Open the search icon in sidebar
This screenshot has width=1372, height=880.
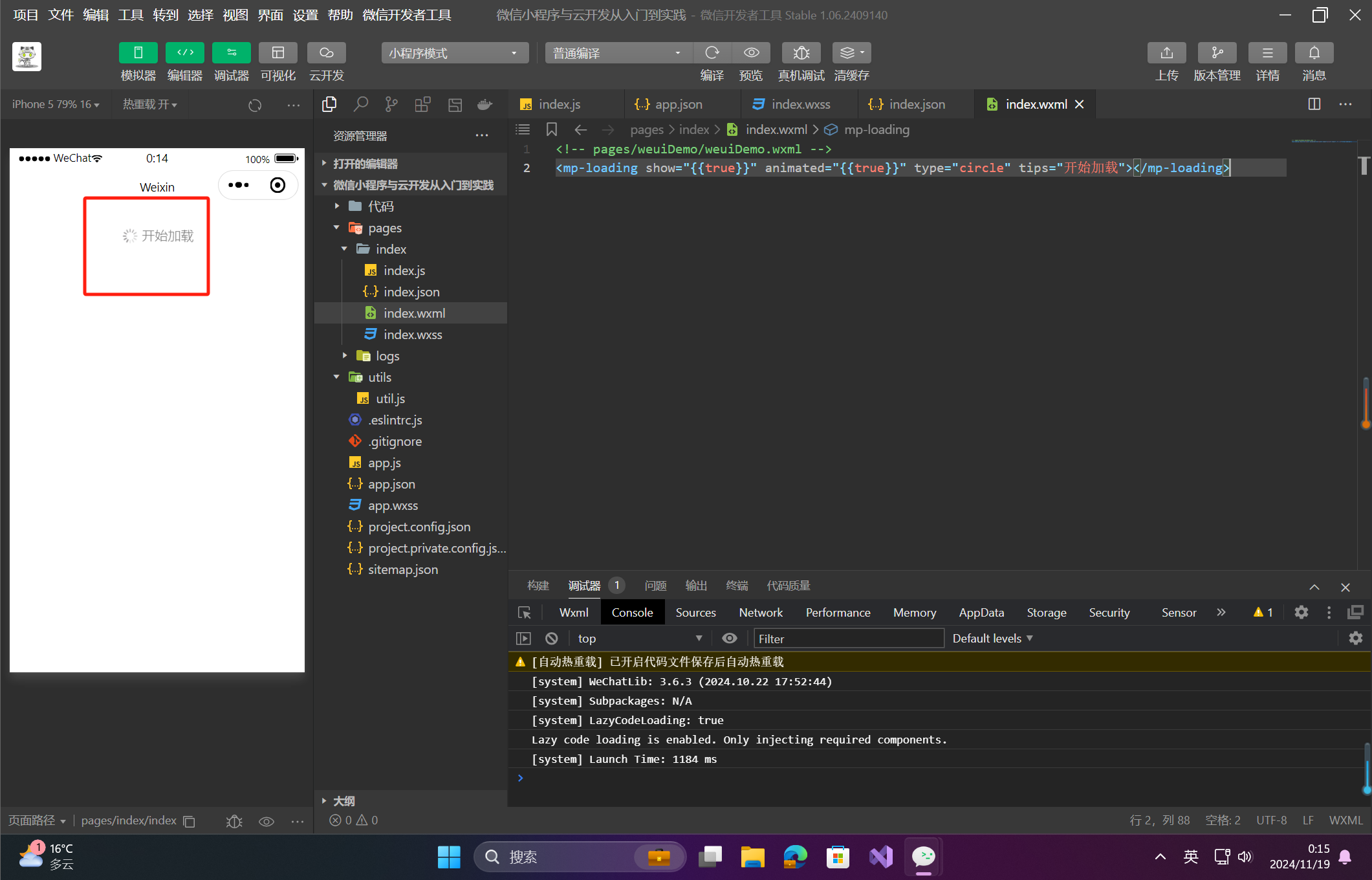[x=360, y=104]
